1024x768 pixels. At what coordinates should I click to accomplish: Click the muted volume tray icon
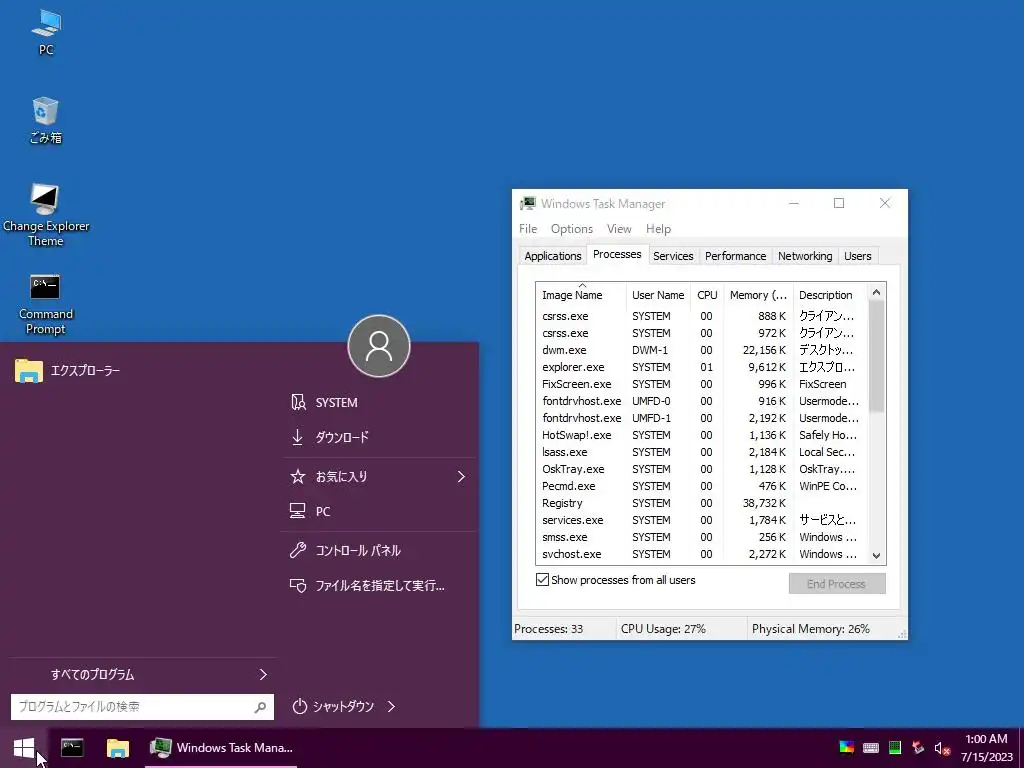pos(942,748)
